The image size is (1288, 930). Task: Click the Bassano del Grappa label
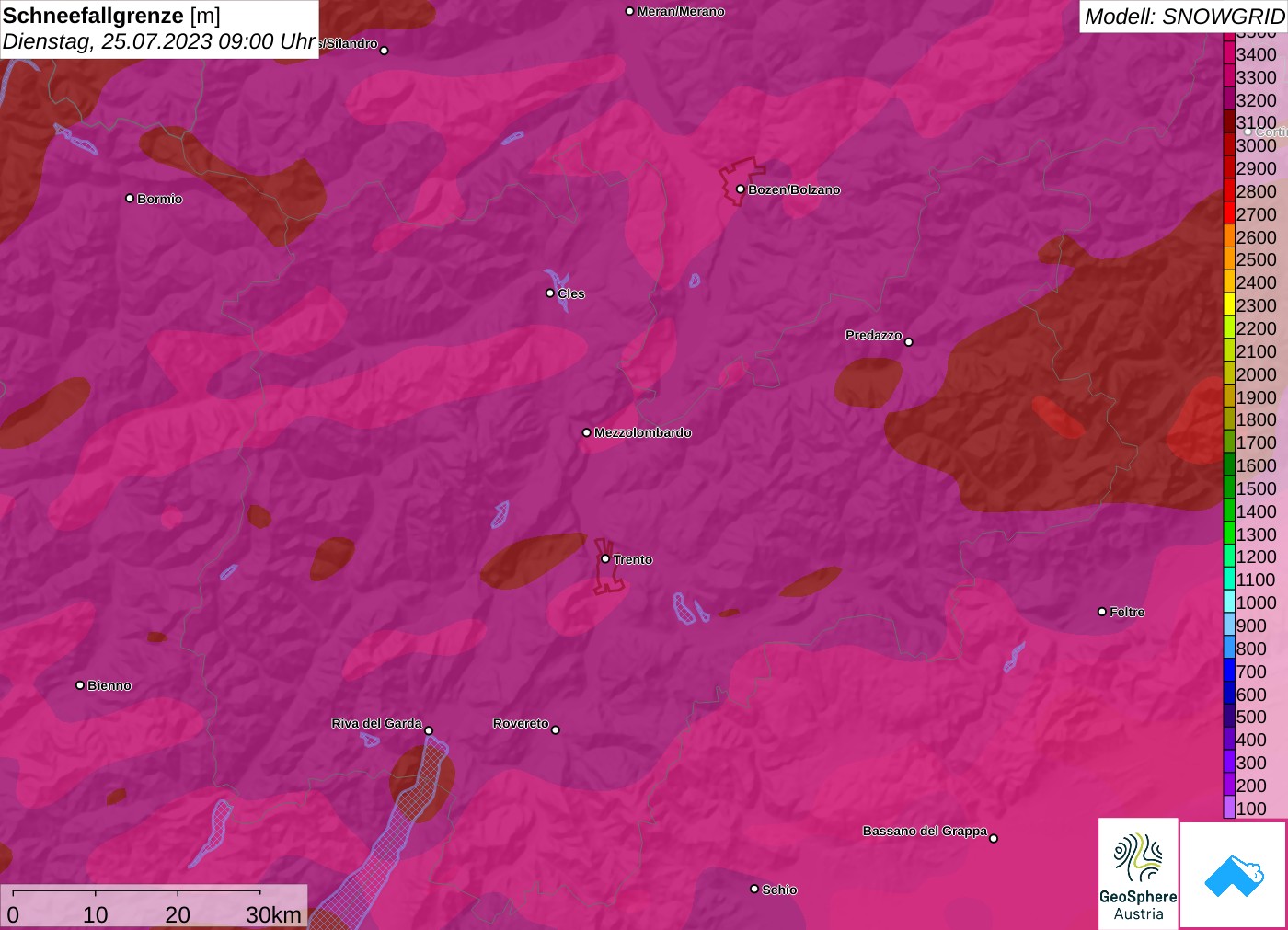coord(925,831)
